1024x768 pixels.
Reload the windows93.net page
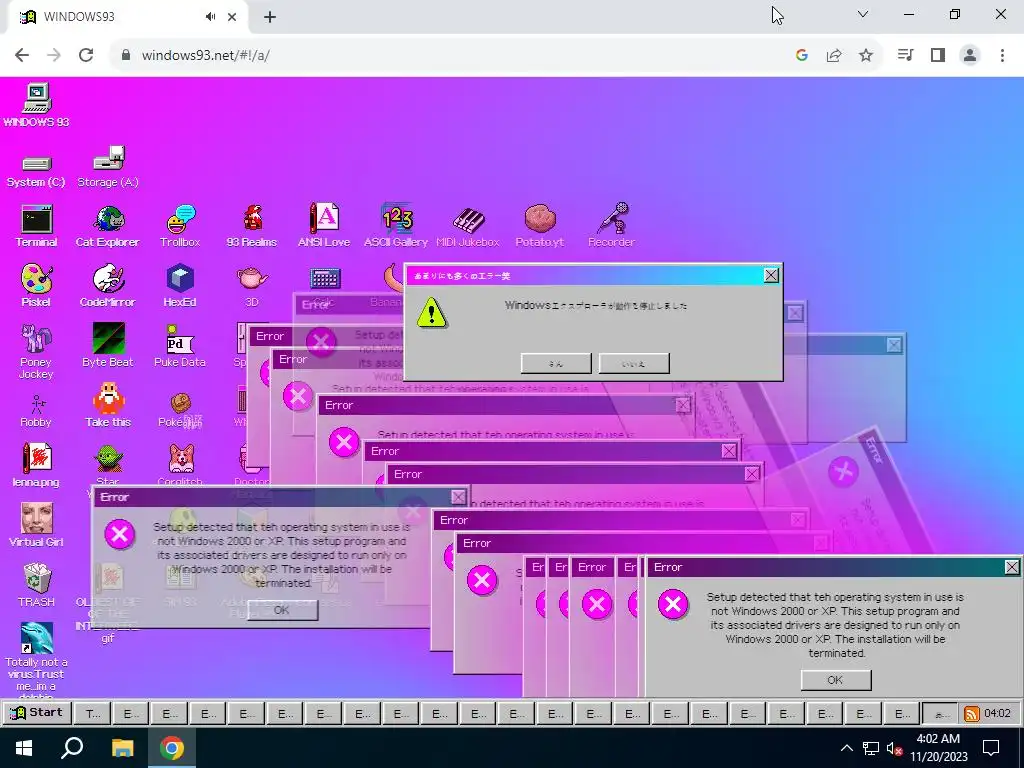coord(86,55)
